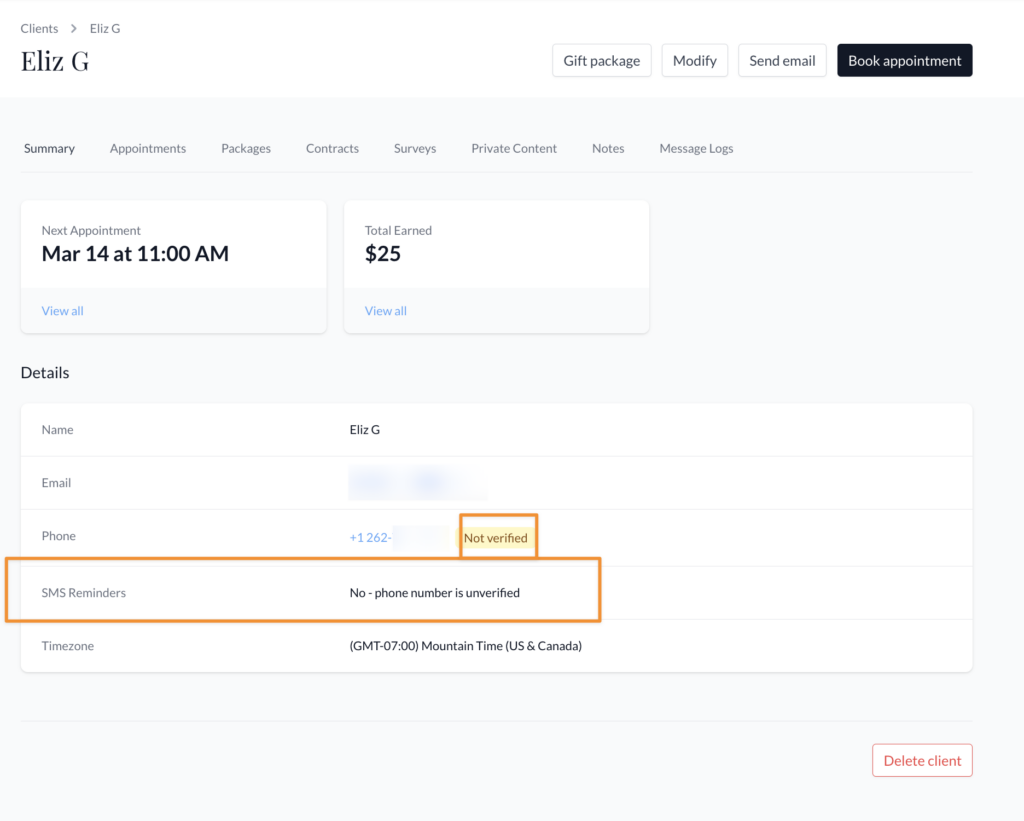Open the Notes tab
Viewport: 1024px width, 821px height.
tap(608, 149)
